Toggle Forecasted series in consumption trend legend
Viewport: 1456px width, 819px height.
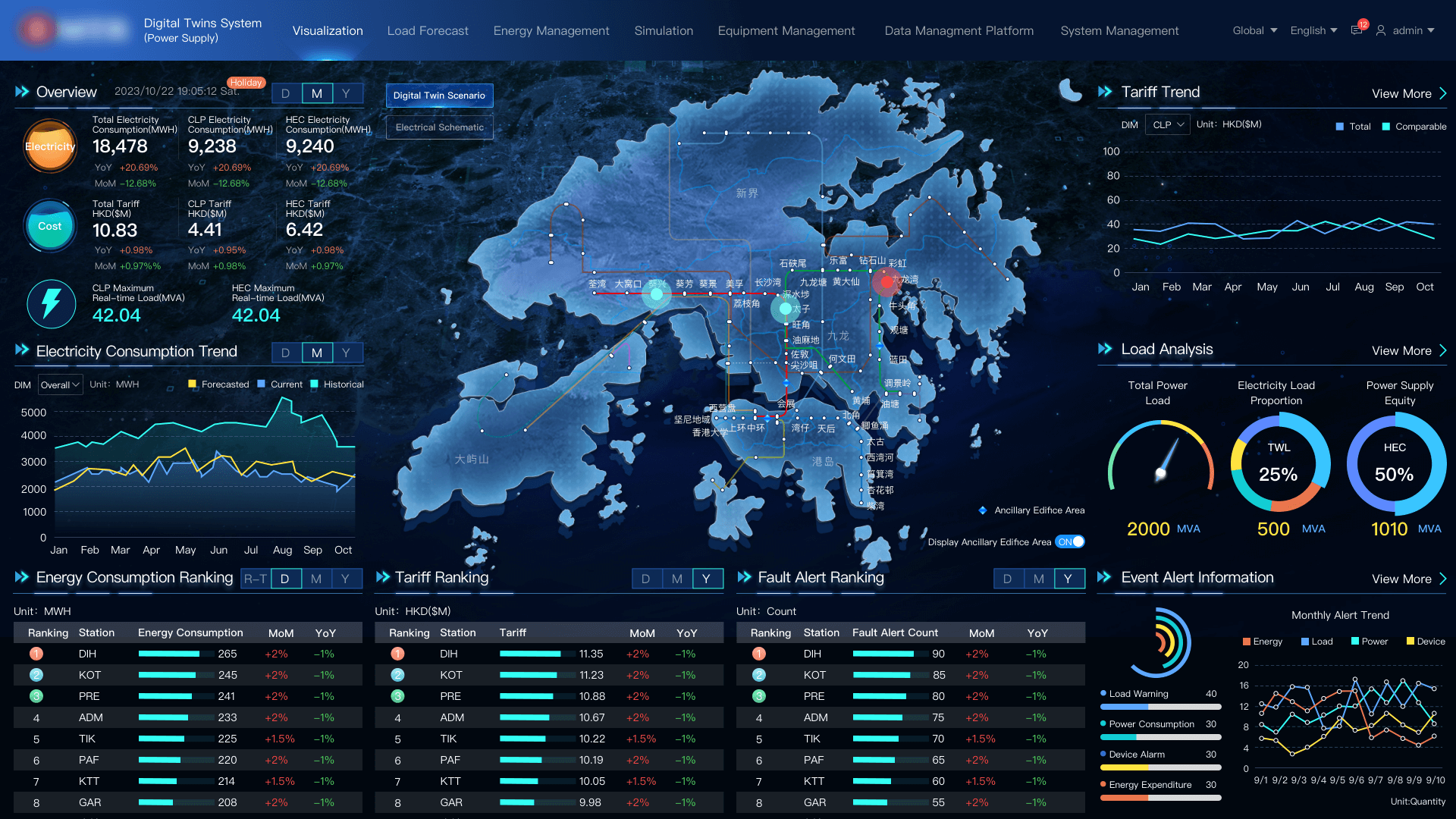[x=218, y=384]
